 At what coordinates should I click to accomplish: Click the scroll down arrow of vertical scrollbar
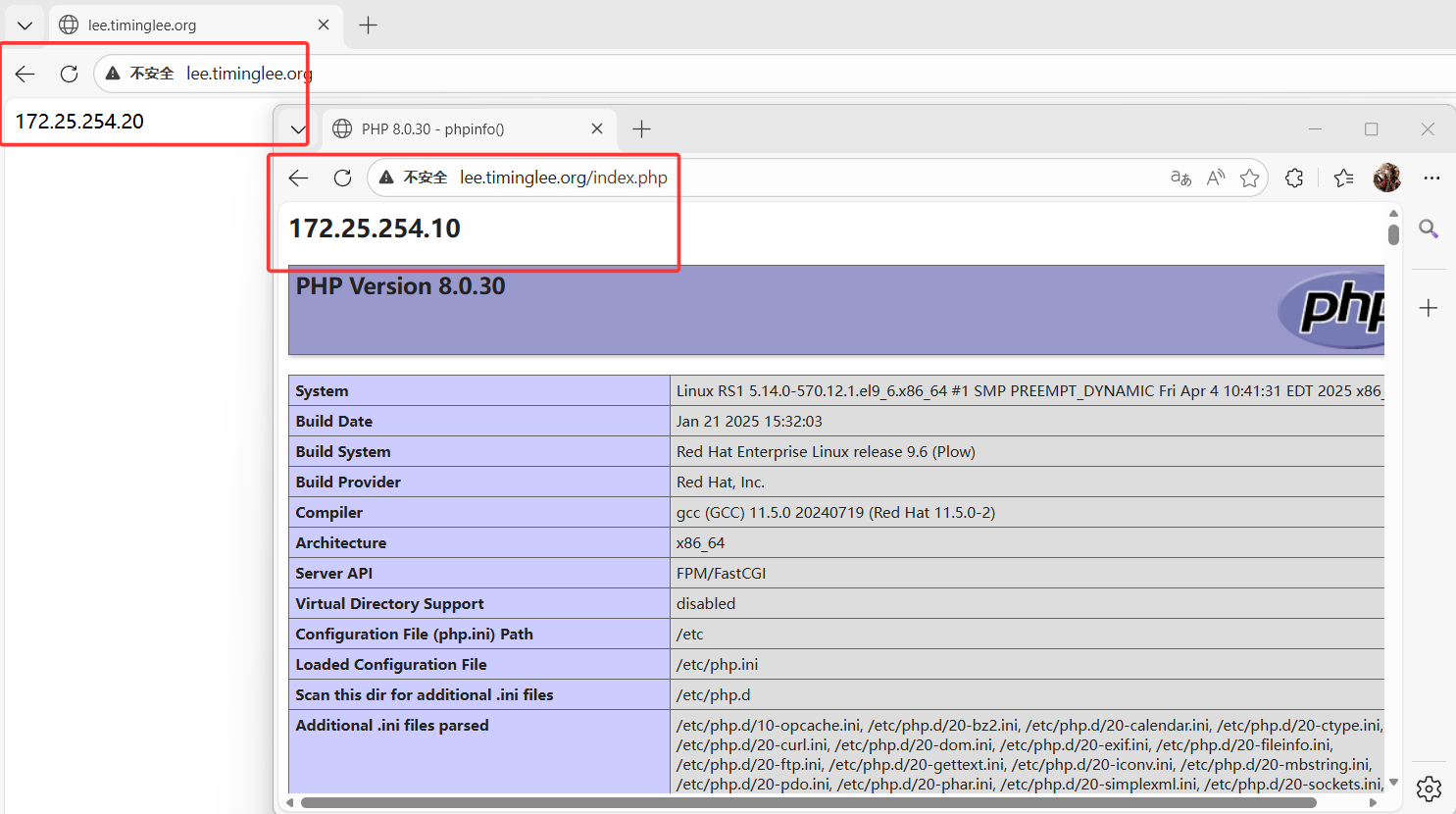(1393, 784)
